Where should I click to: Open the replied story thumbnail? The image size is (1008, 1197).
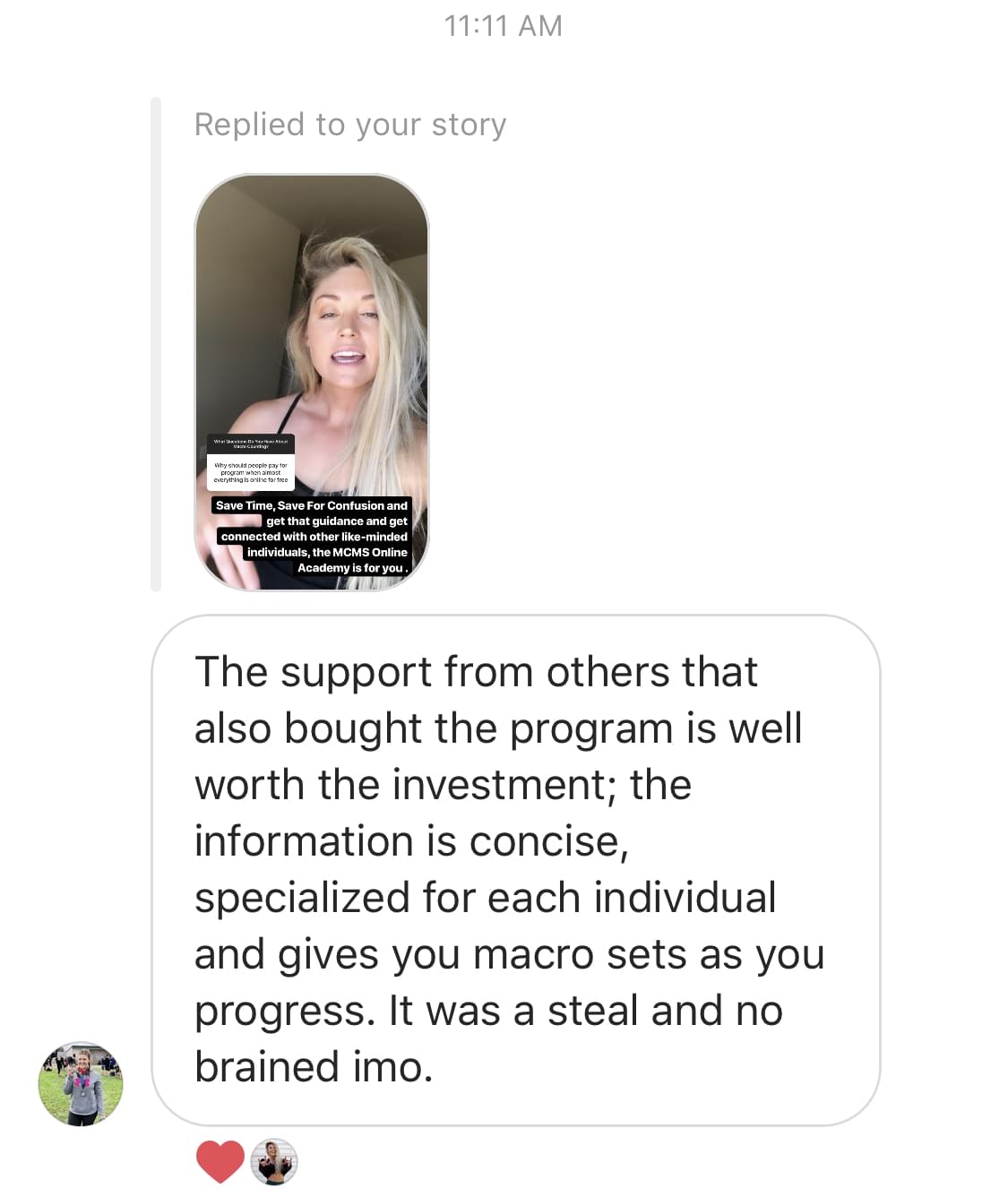click(x=312, y=383)
